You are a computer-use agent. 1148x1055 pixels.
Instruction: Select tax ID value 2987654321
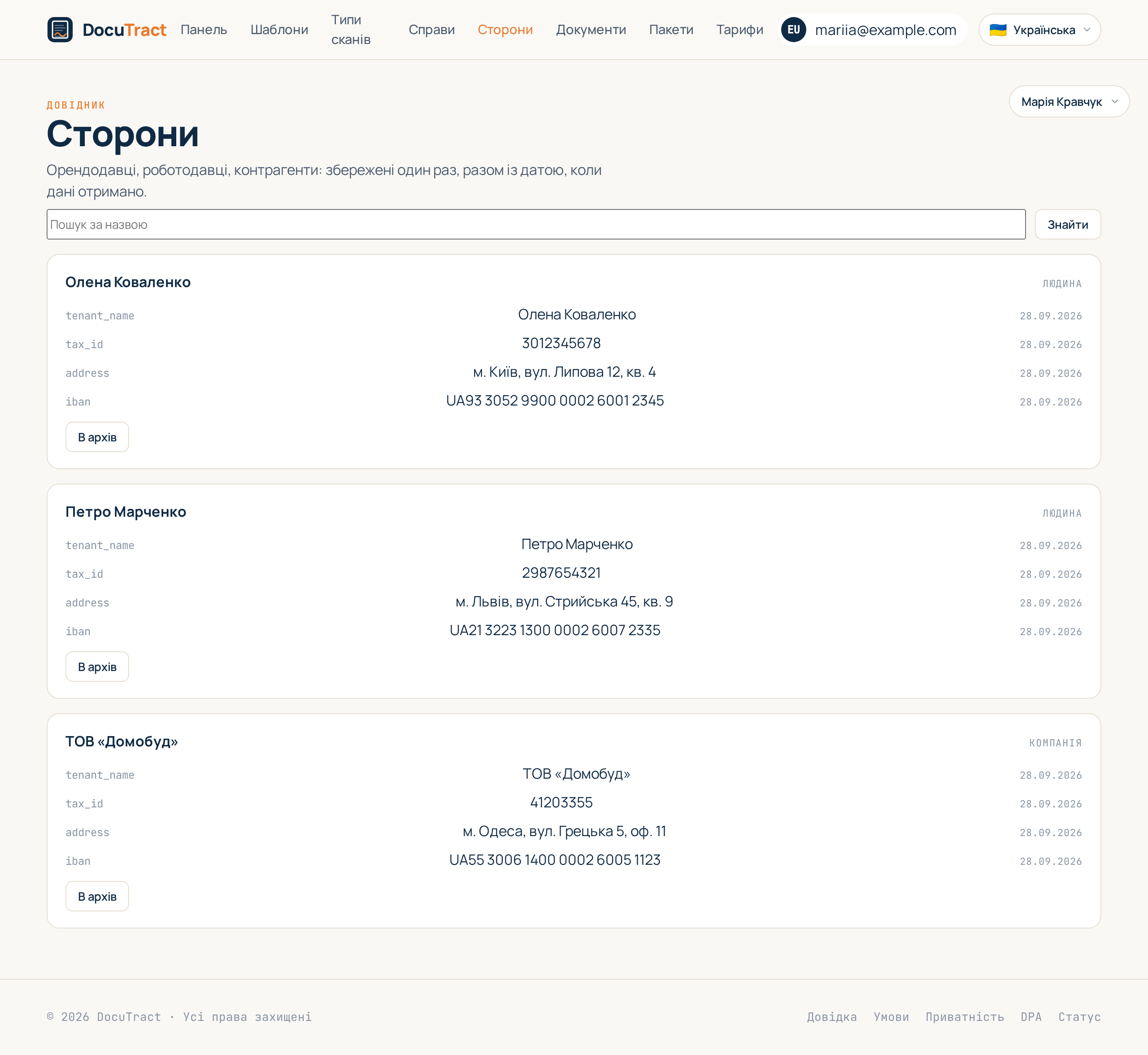pos(561,573)
